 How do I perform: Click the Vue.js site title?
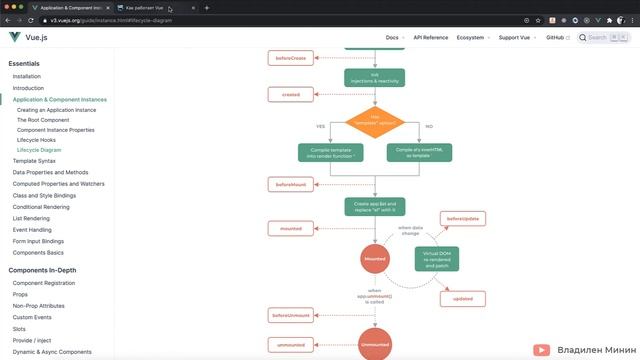pyautogui.click(x=36, y=37)
